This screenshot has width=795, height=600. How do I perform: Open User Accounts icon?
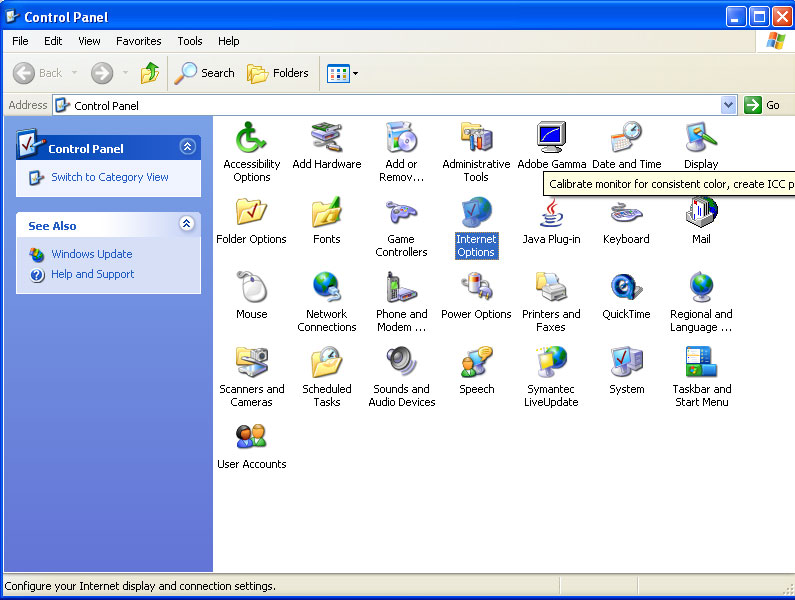click(x=251, y=446)
